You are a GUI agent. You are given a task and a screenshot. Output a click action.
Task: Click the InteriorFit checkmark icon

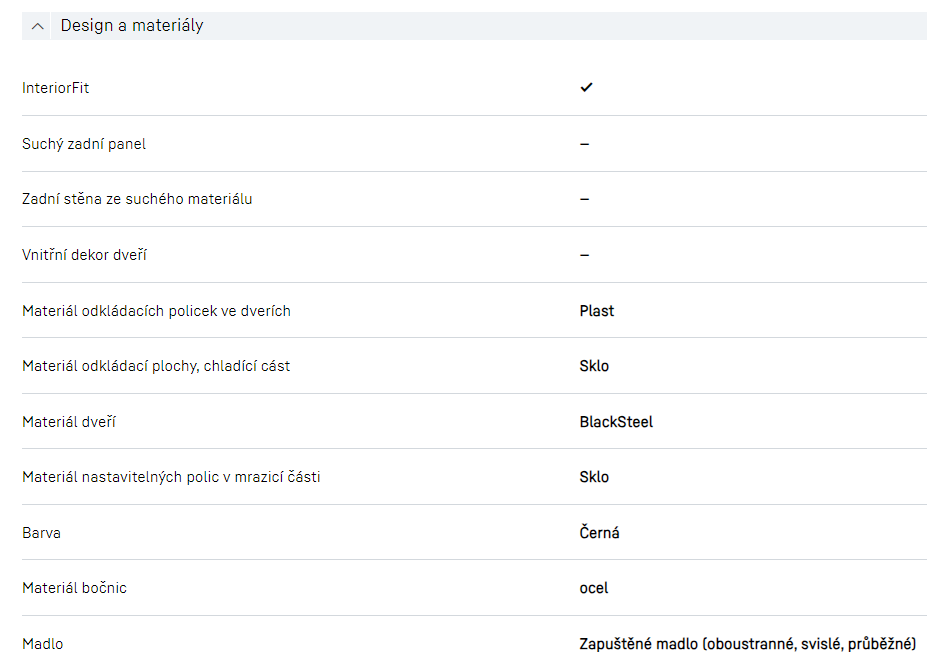click(586, 88)
